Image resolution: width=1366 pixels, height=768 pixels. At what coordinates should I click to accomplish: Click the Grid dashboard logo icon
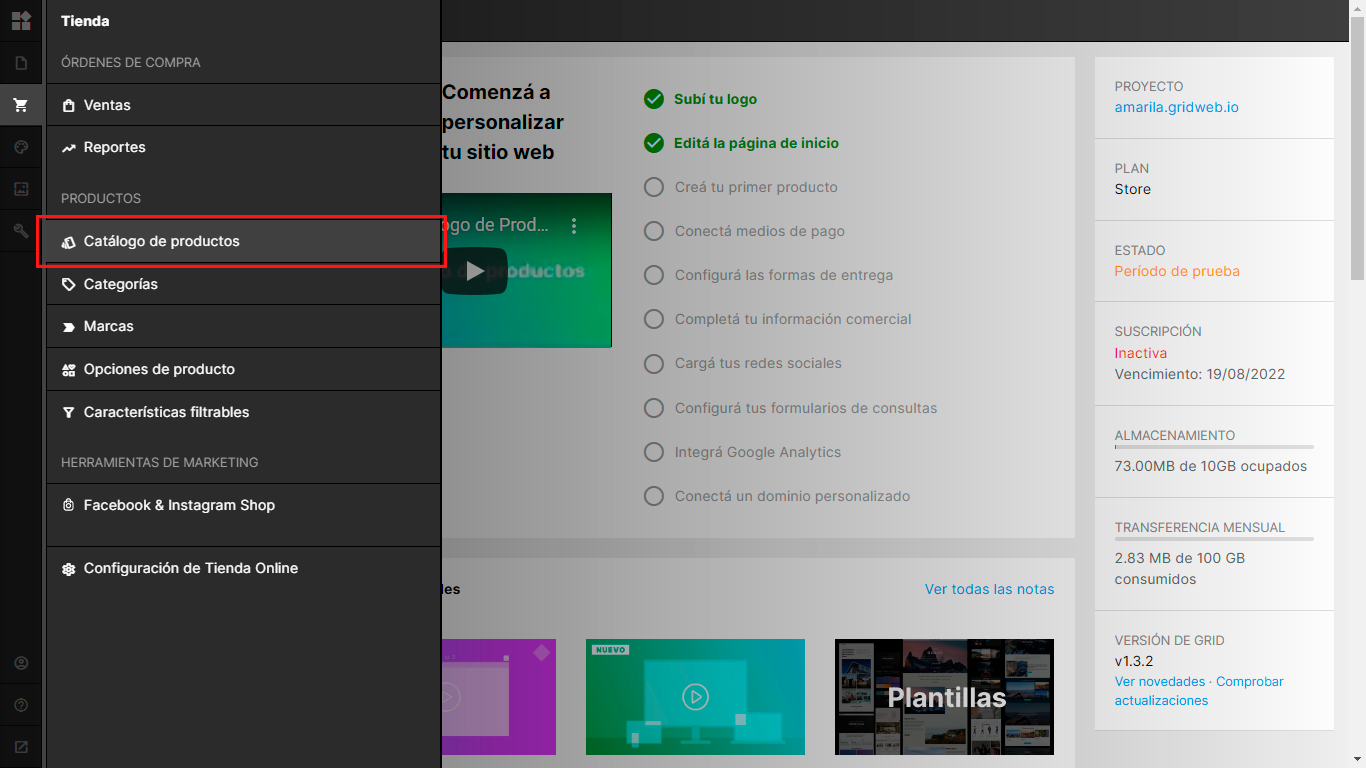(21, 21)
